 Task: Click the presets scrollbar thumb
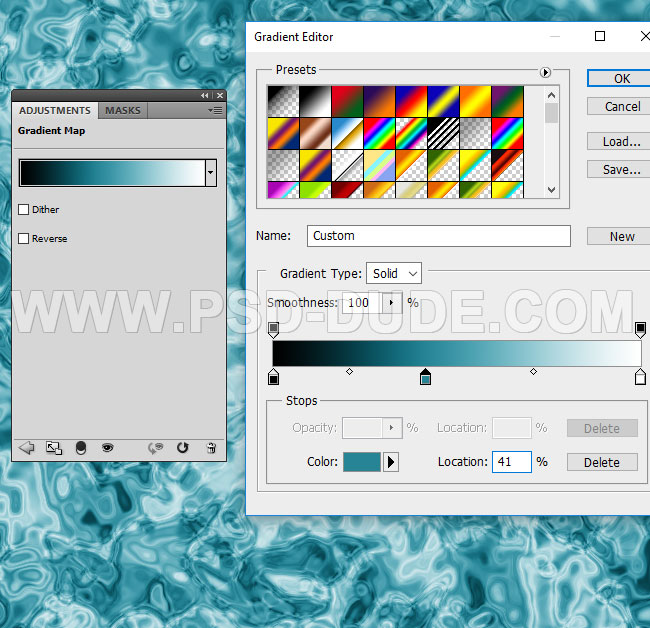tap(551, 113)
